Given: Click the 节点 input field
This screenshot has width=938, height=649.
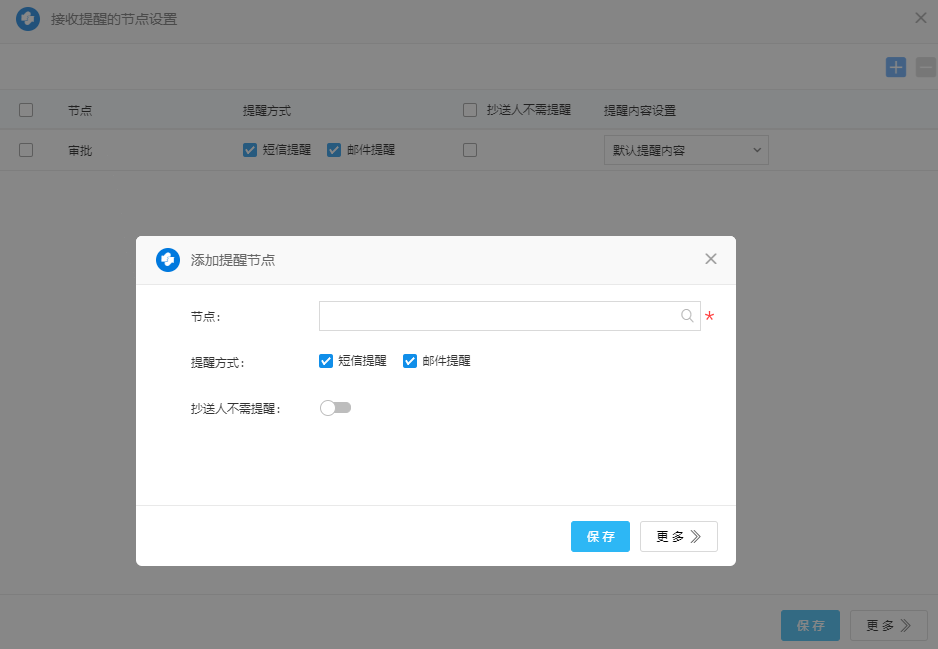Looking at the screenshot, I should tap(498, 316).
